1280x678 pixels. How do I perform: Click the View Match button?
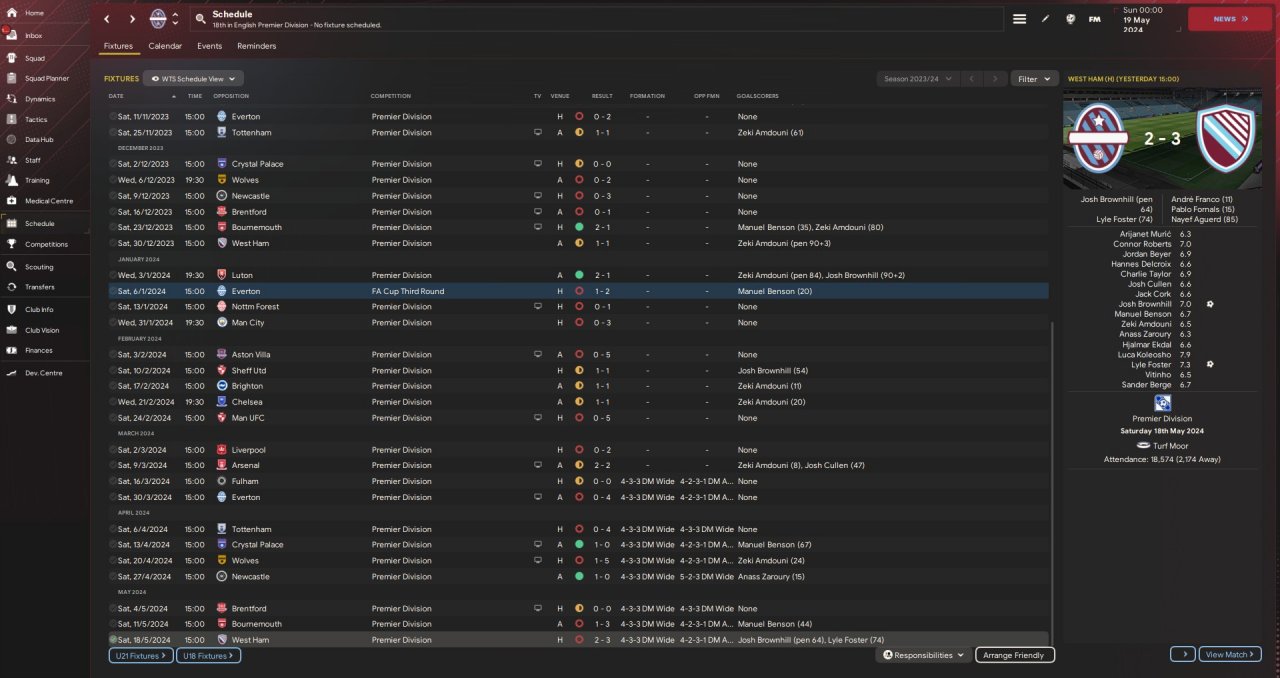tap(1229, 654)
